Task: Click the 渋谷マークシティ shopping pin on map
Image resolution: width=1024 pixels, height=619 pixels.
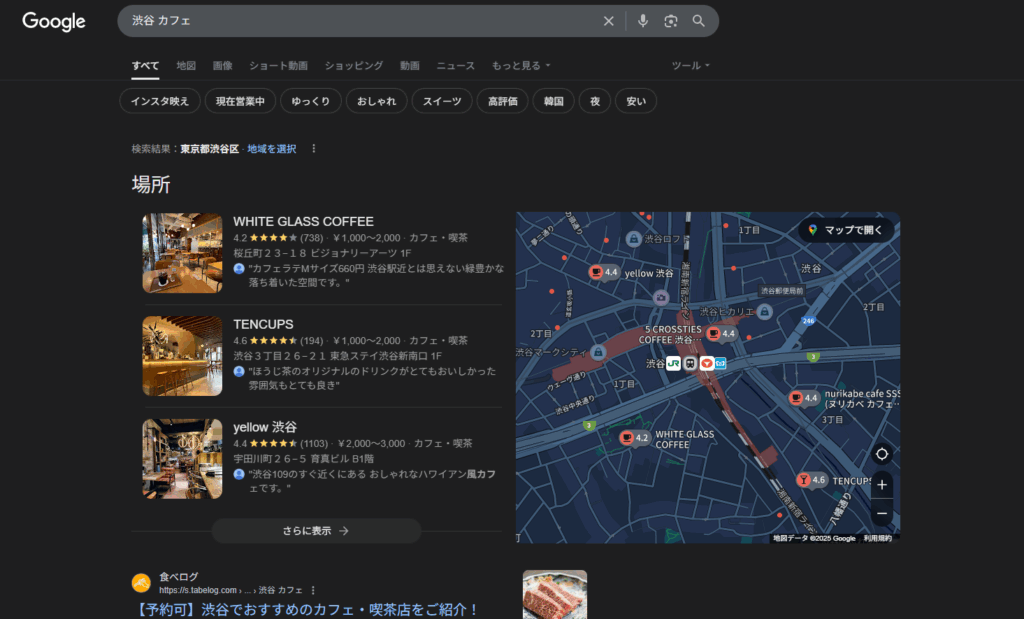Action: click(x=598, y=353)
